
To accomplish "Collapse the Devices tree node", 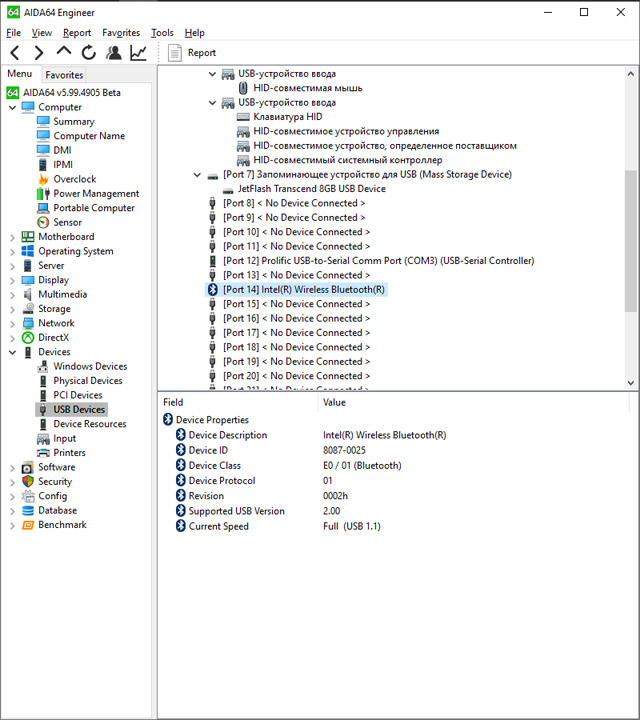I will [x=12, y=352].
